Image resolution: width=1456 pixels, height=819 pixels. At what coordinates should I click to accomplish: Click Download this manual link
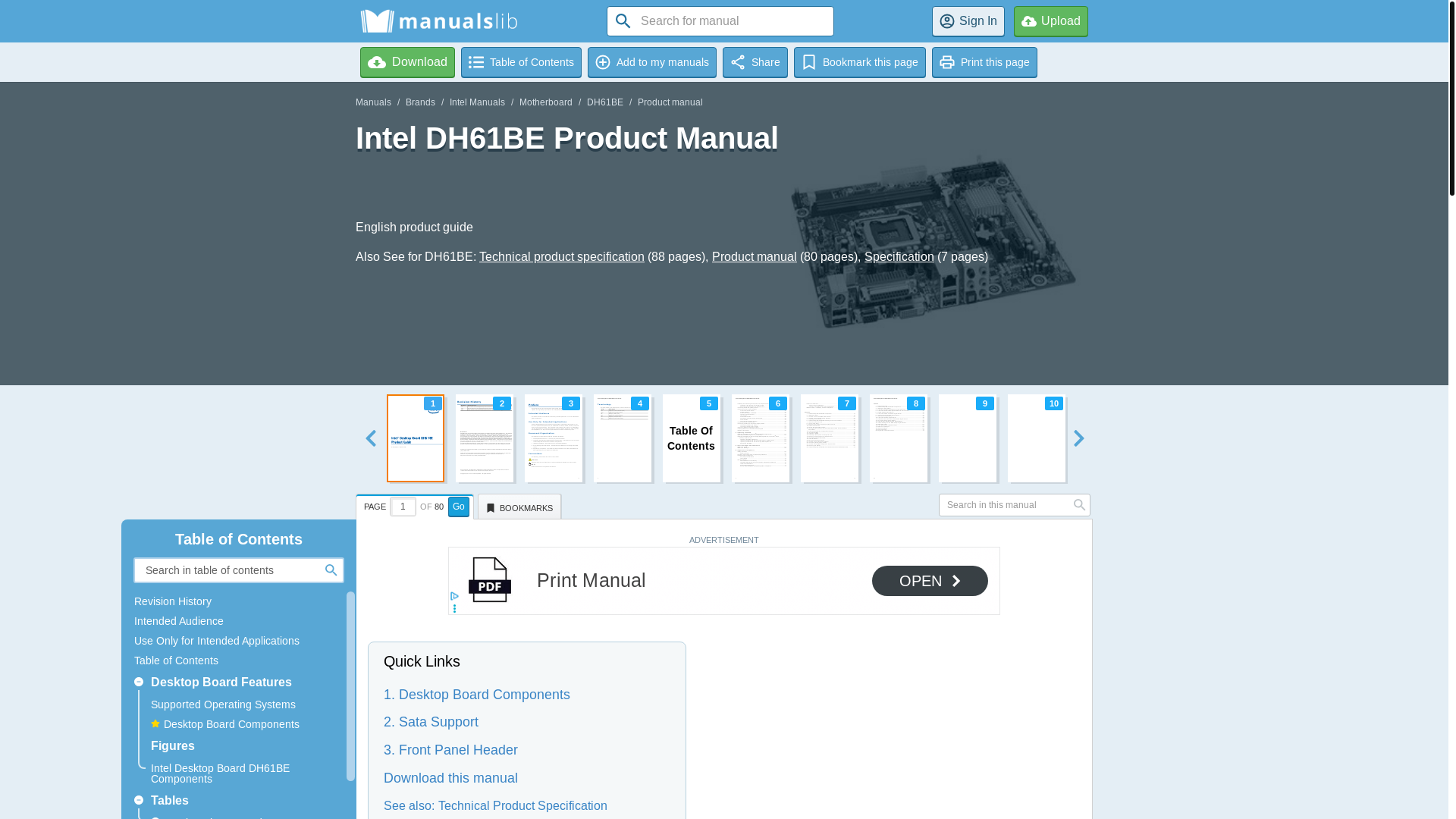(450, 778)
